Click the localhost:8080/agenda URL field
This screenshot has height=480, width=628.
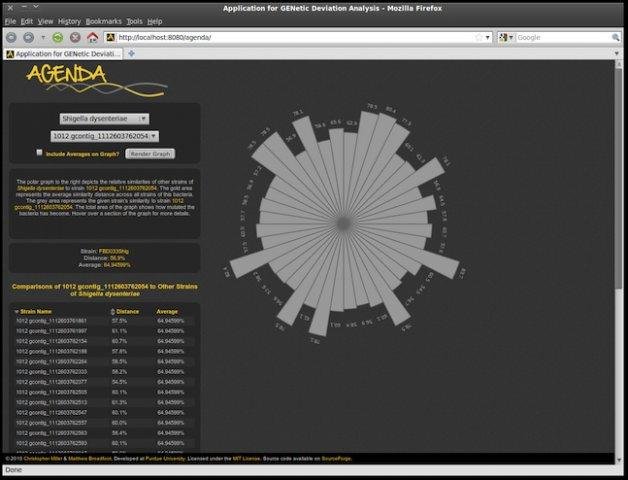click(296, 38)
